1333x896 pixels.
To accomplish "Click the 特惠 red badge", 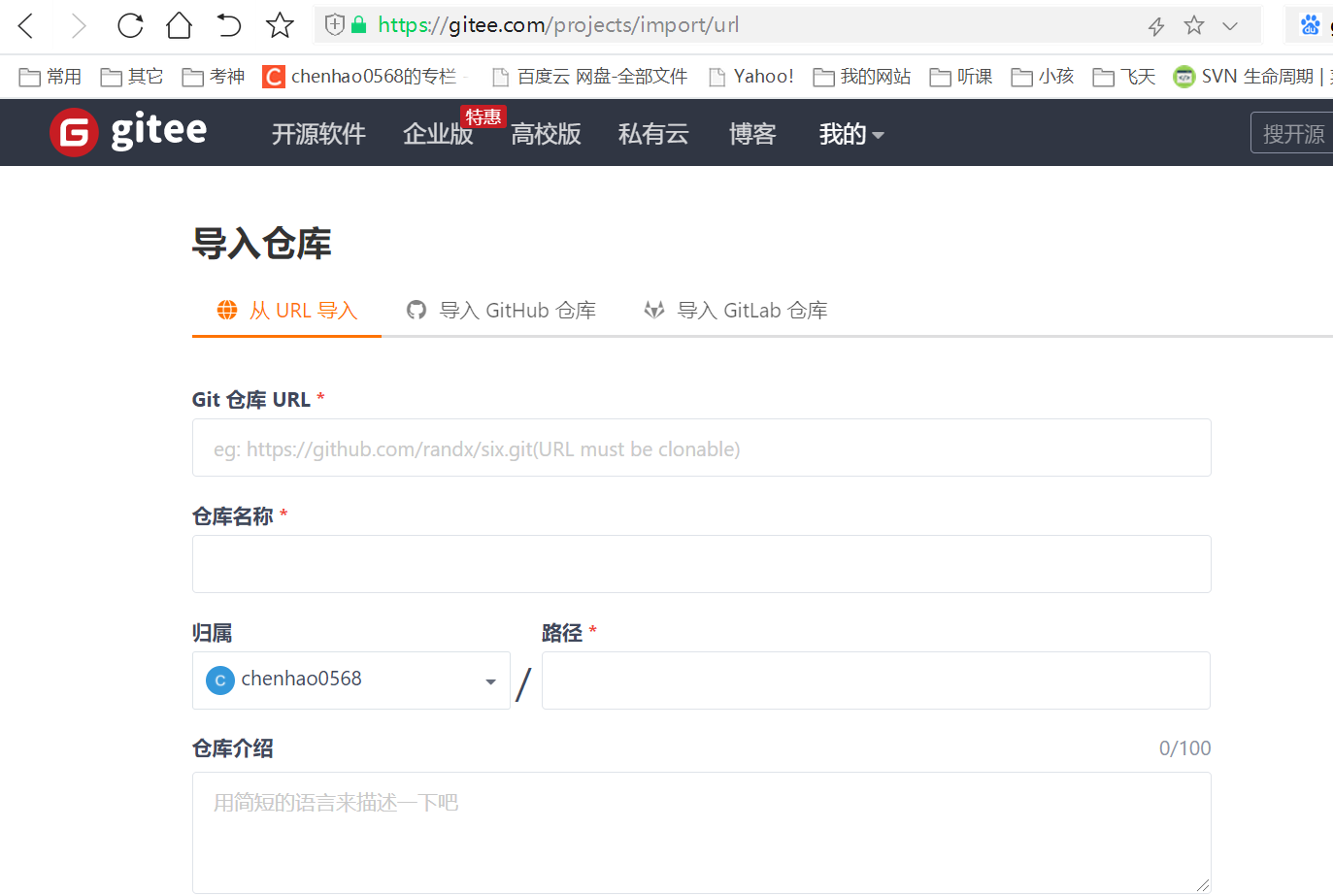I will 483,116.
